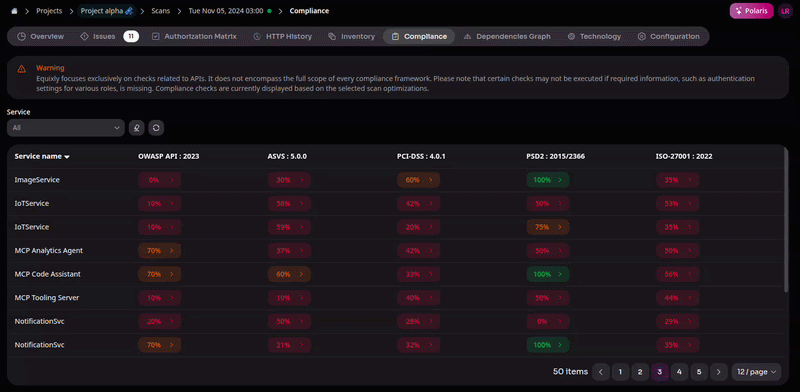
Task: Go to Scans breadcrumb link
Action: click(x=161, y=11)
